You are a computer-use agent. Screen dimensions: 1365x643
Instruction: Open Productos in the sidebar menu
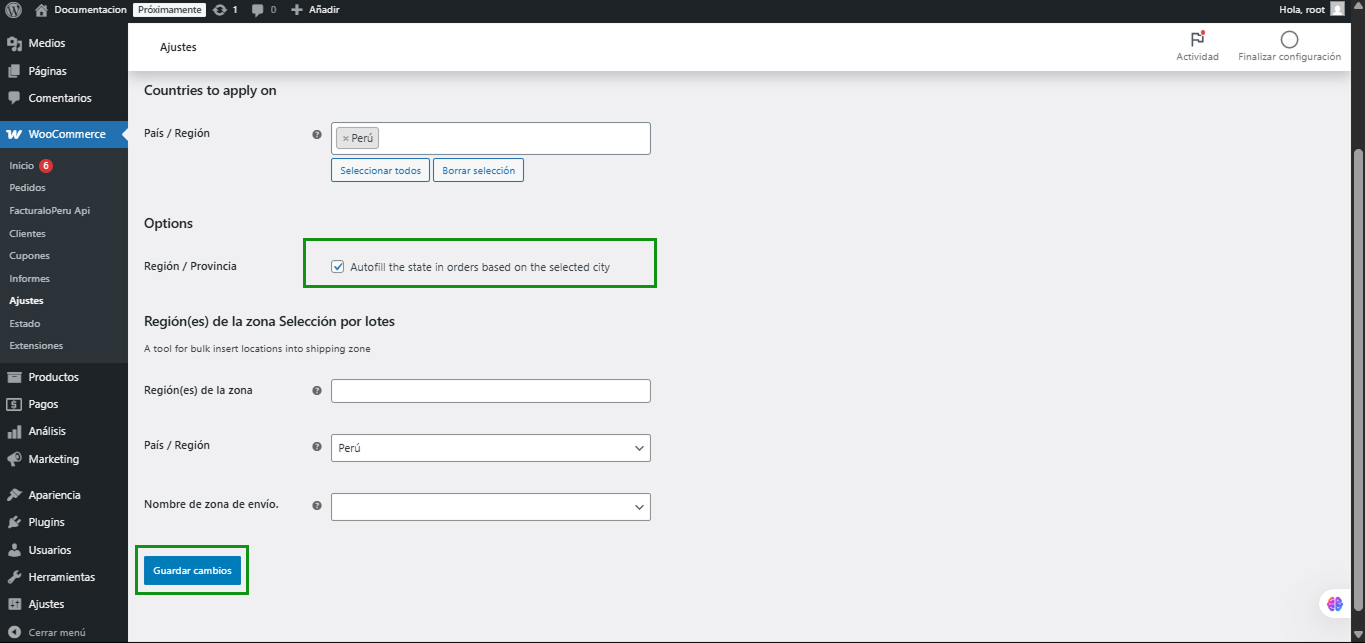(x=53, y=377)
